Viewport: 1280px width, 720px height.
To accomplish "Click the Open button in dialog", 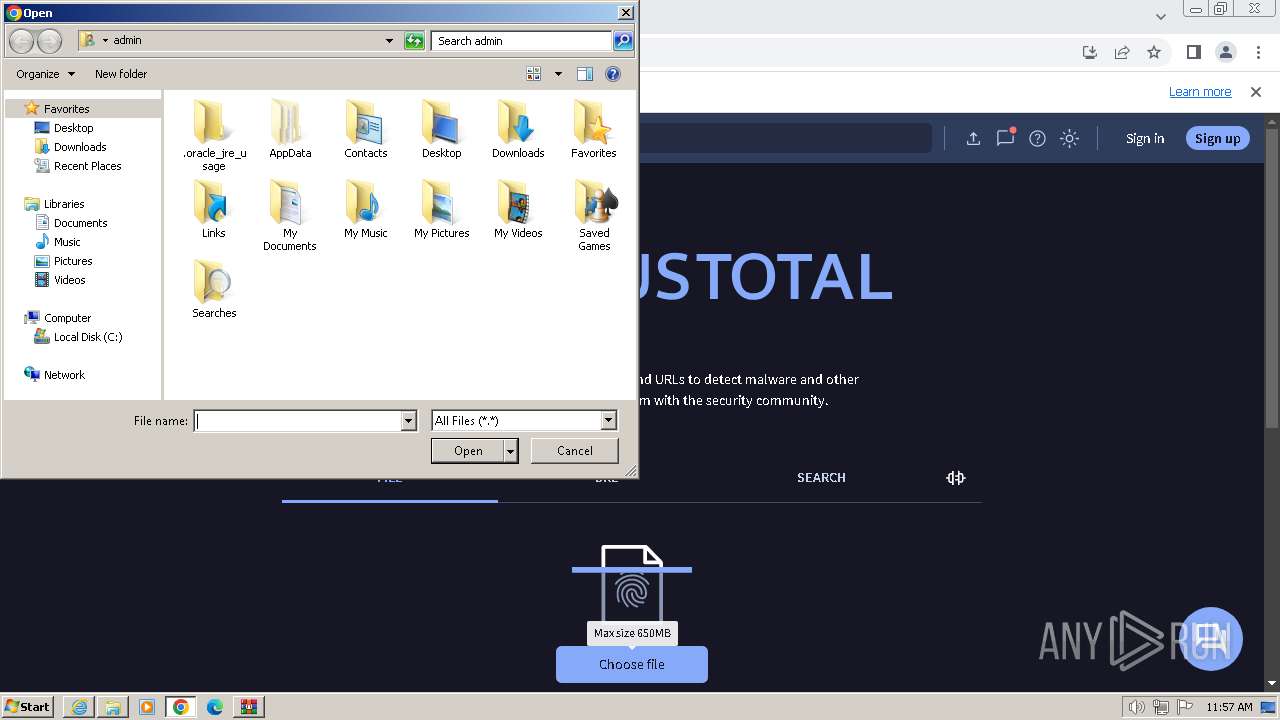I will click(468, 451).
